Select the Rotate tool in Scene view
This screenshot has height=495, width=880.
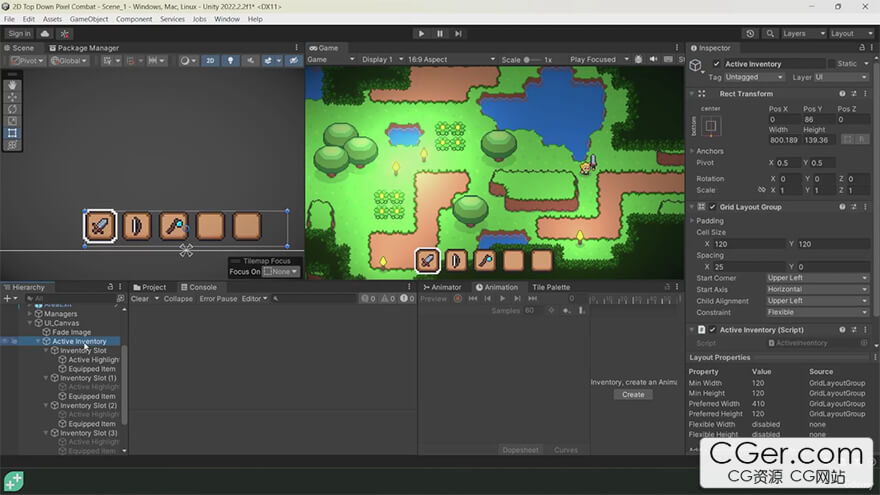[x=12, y=109]
